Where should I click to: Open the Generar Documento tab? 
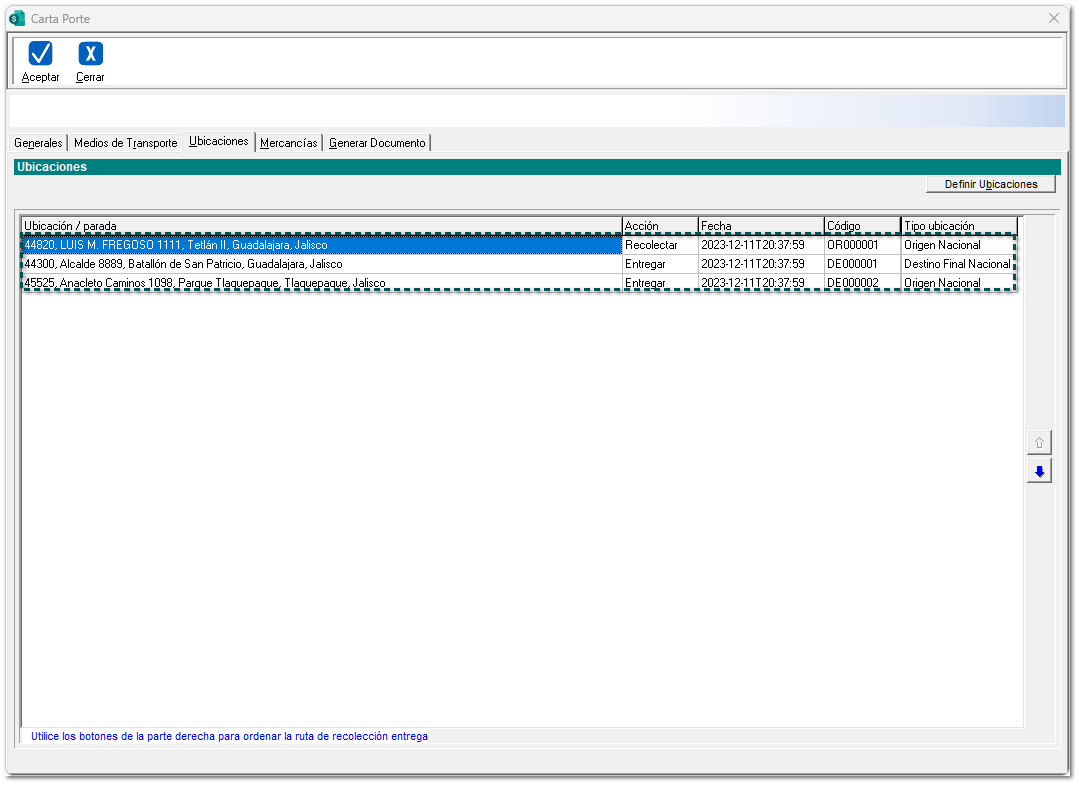coord(377,143)
